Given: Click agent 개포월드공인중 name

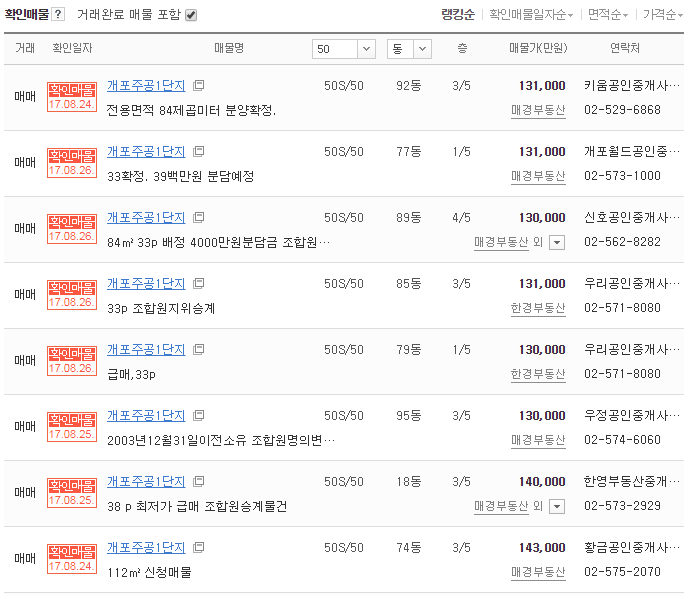Looking at the screenshot, I should [632, 152].
